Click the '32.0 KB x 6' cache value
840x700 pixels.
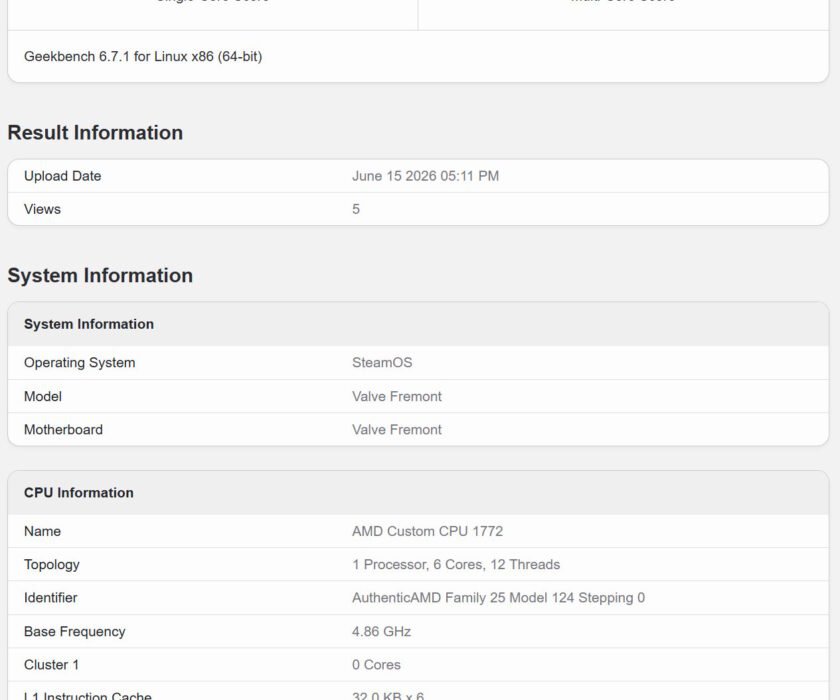pyautogui.click(x=388, y=696)
